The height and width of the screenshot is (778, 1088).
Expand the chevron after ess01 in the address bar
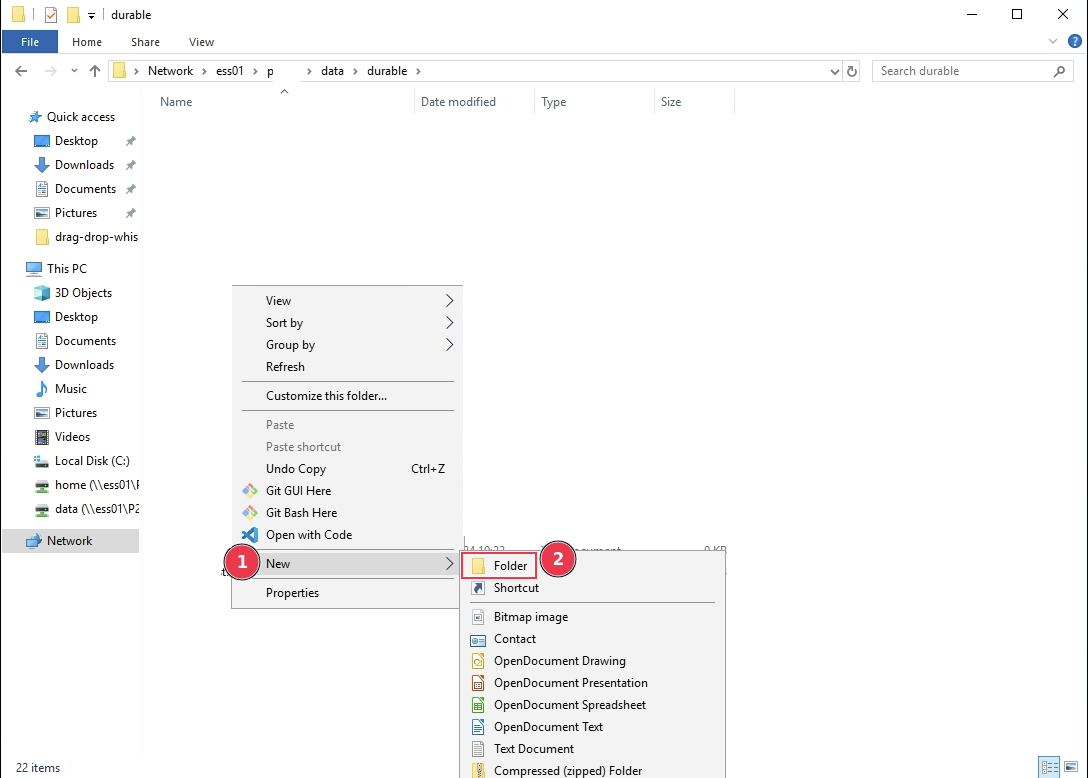(x=255, y=71)
